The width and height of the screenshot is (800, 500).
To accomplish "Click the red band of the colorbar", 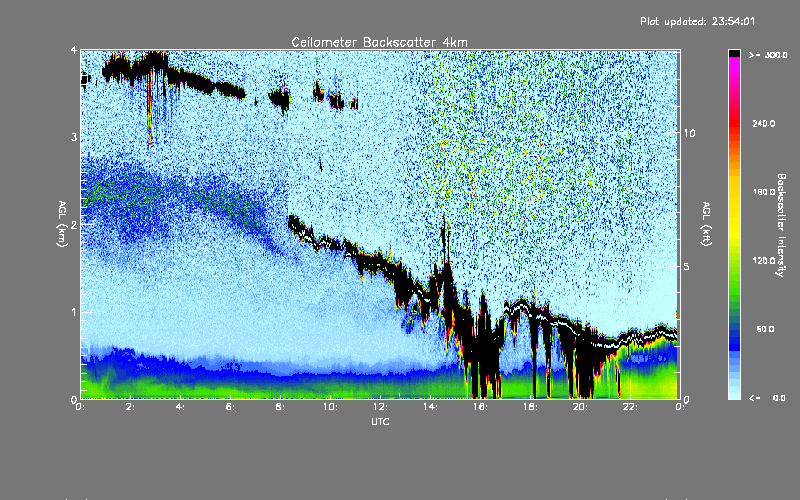I will [734, 122].
